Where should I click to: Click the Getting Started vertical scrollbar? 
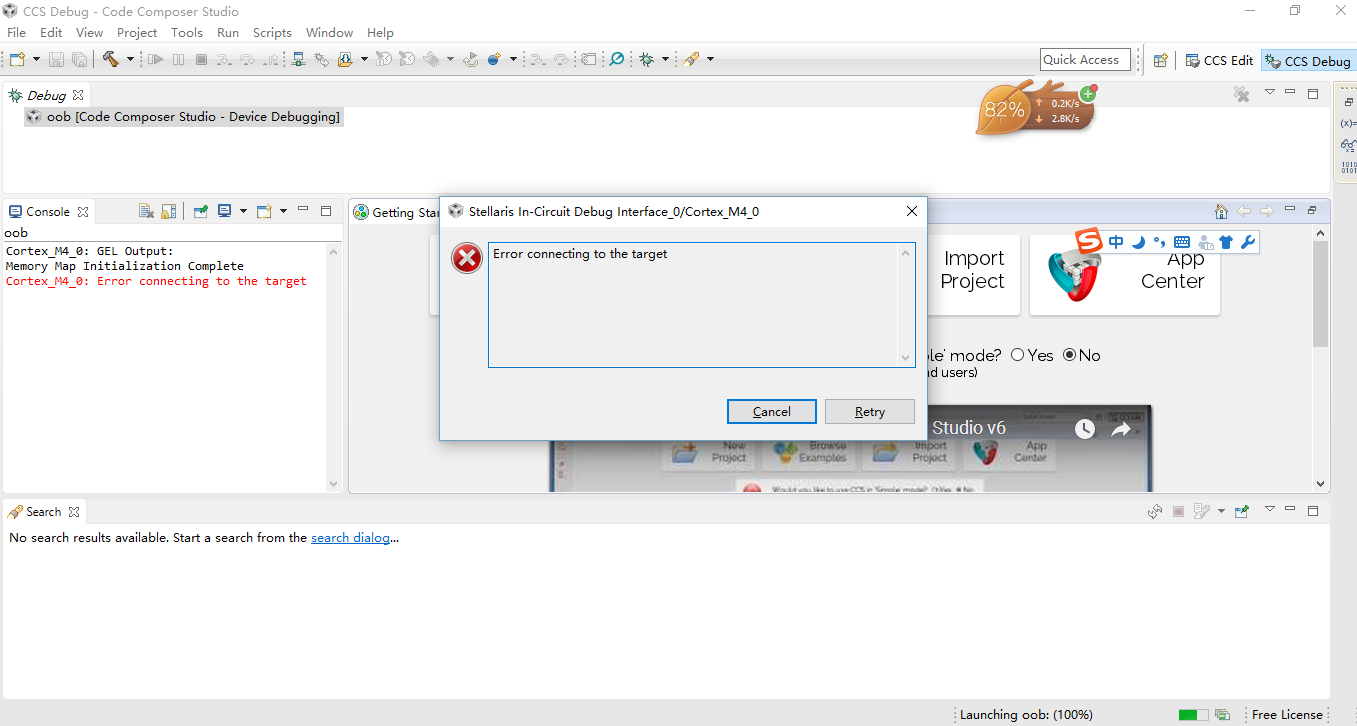[x=1321, y=358]
